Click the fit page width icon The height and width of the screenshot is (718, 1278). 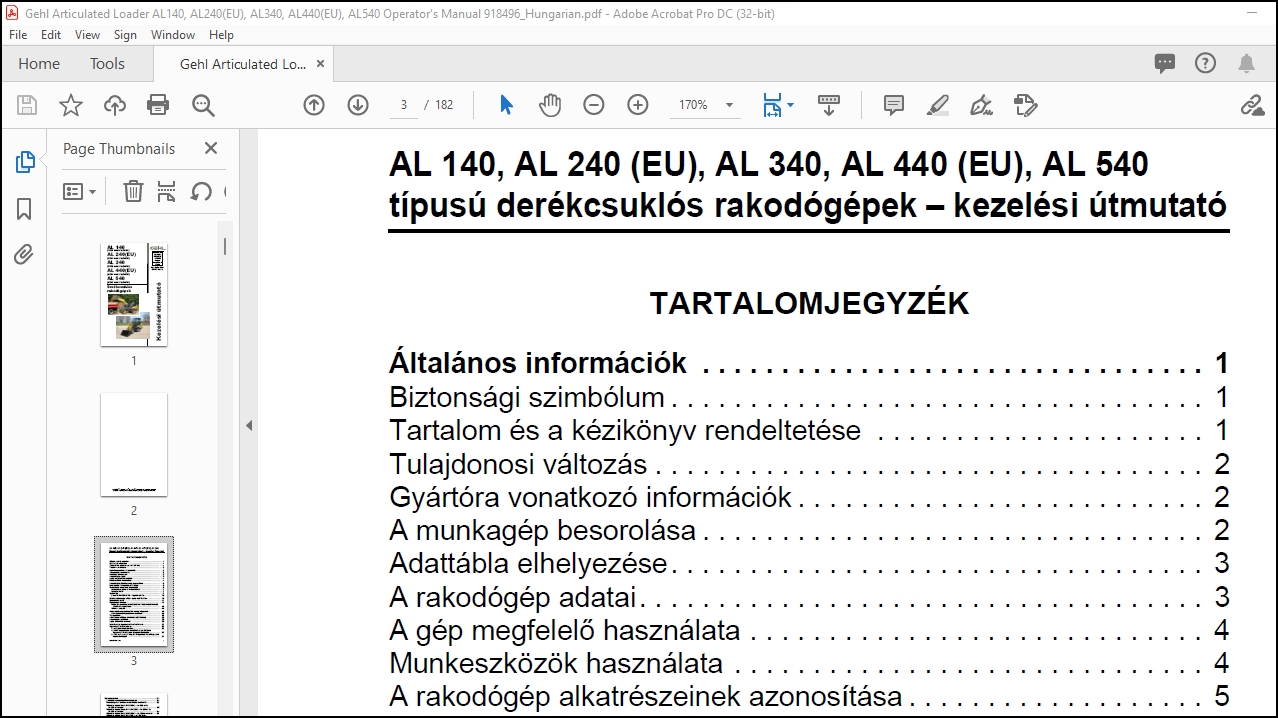(772, 105)
